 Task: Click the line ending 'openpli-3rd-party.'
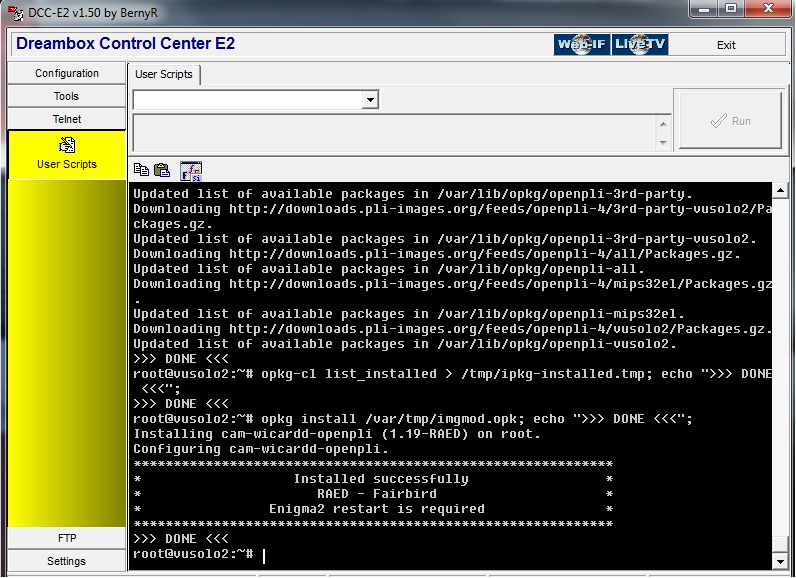tap(413, 194)
